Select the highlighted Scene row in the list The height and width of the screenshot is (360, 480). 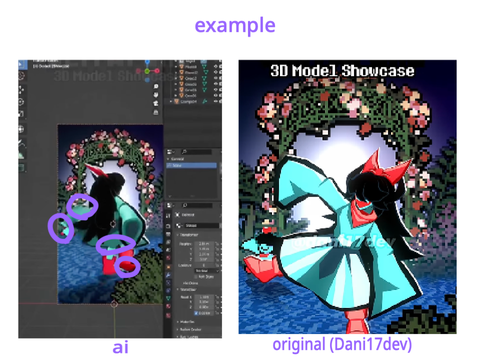tap(192, 165)
